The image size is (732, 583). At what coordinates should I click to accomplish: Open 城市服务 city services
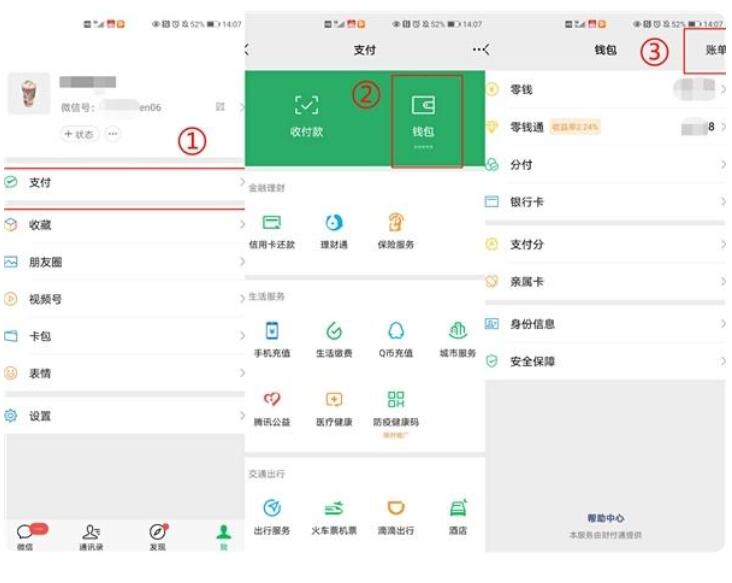click(458, 340)
